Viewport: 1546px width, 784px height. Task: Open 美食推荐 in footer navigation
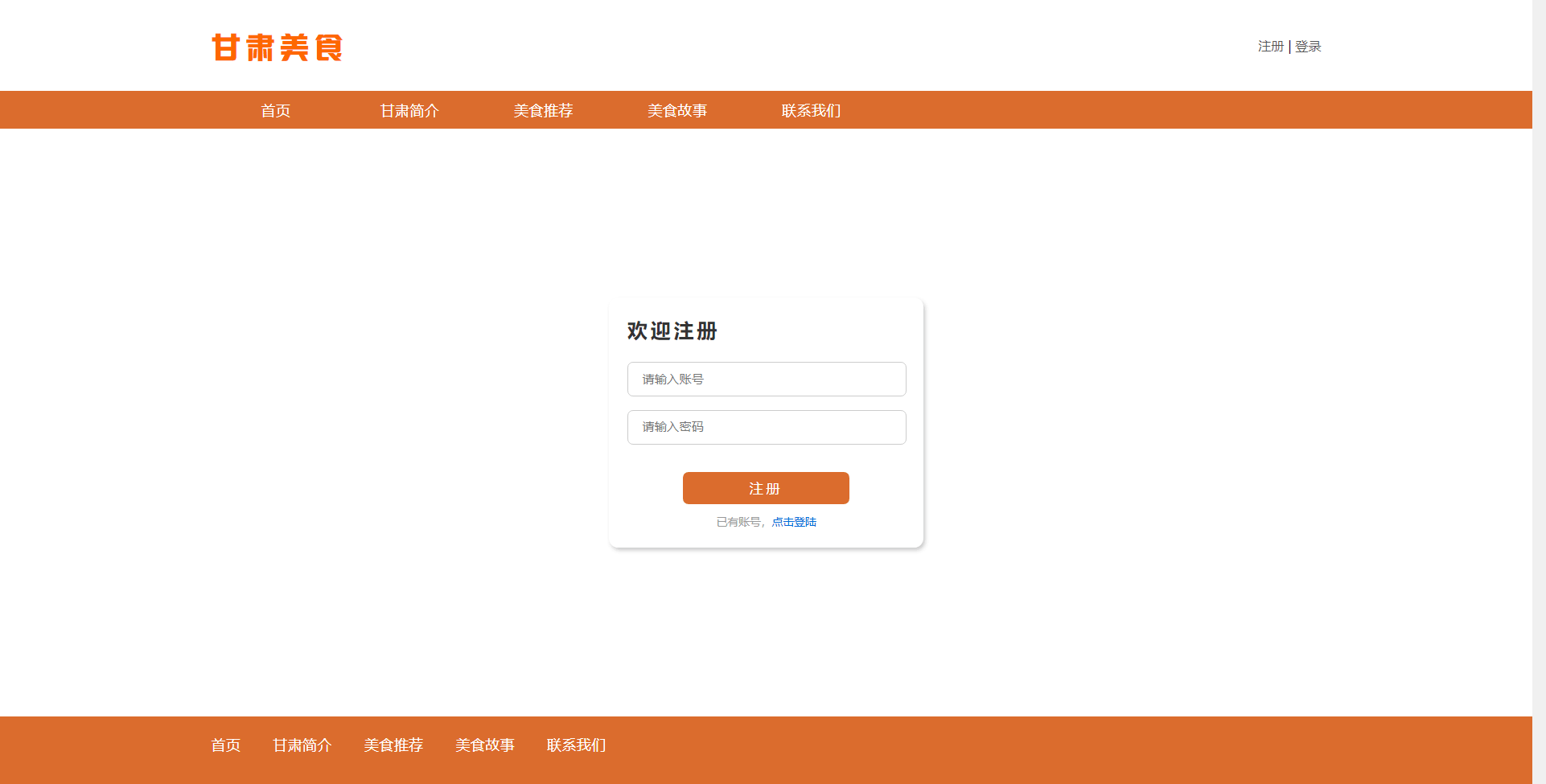[x=393, y=745]
